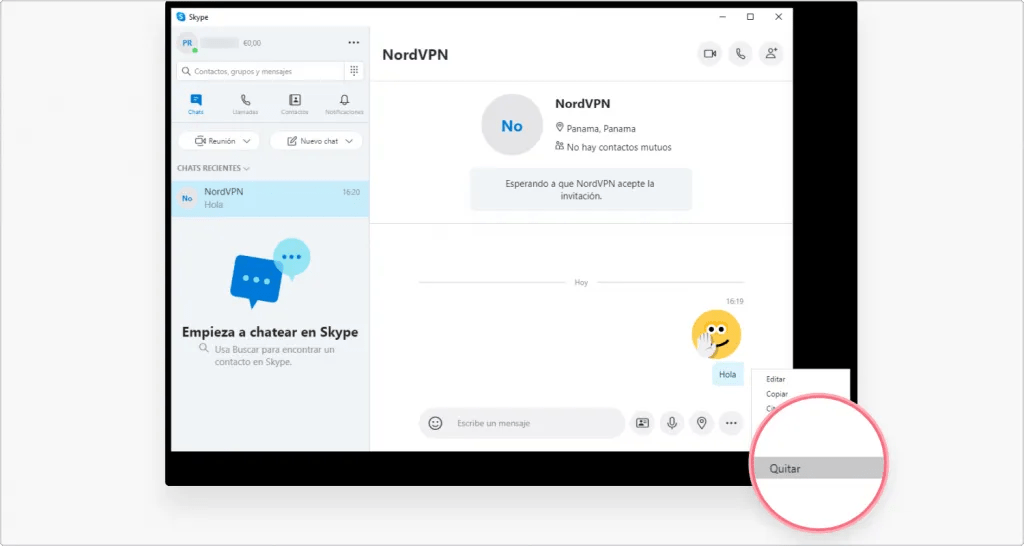
Task: Click the contact card share icon
Action: 643,423
